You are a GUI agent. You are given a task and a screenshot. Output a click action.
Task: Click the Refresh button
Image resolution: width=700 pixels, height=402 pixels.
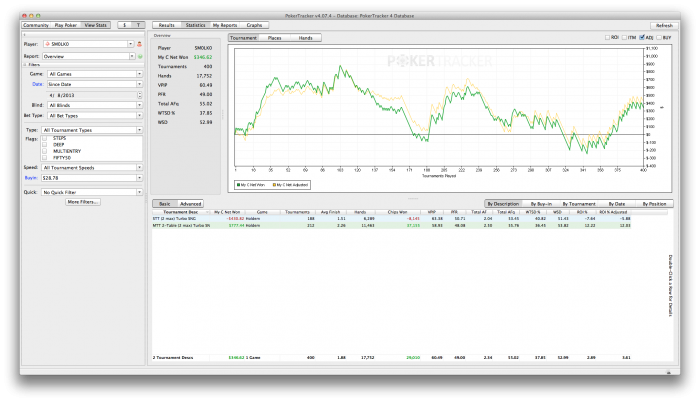664,25
